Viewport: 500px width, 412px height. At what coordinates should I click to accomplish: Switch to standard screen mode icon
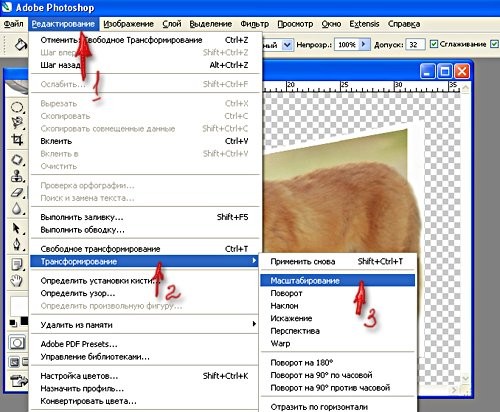14,362
